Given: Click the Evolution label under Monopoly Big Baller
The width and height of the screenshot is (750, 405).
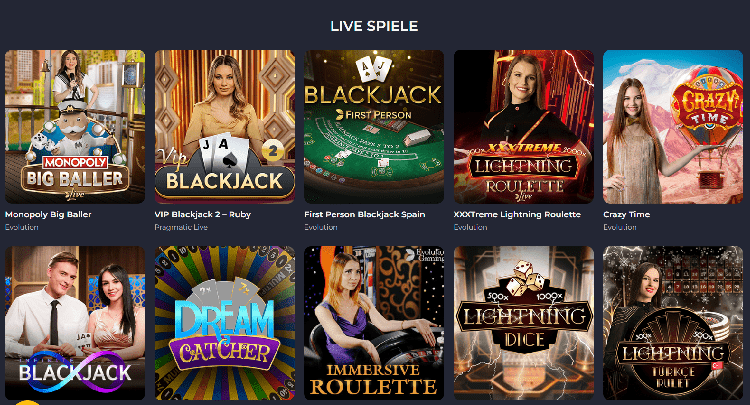Looking at the screenshot, I should click(x=22, y=227).
